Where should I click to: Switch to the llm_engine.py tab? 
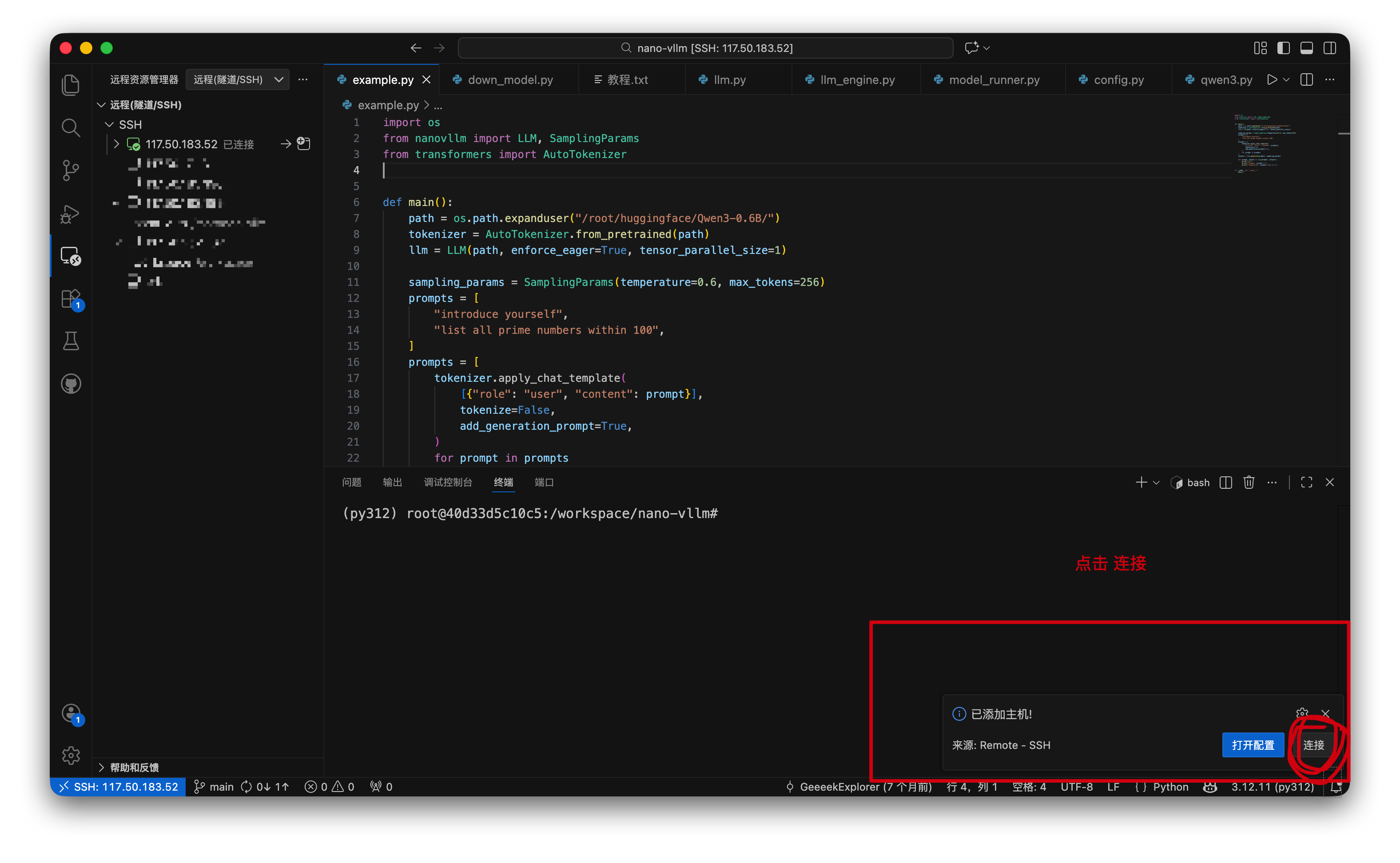click(x=856, y=80)
